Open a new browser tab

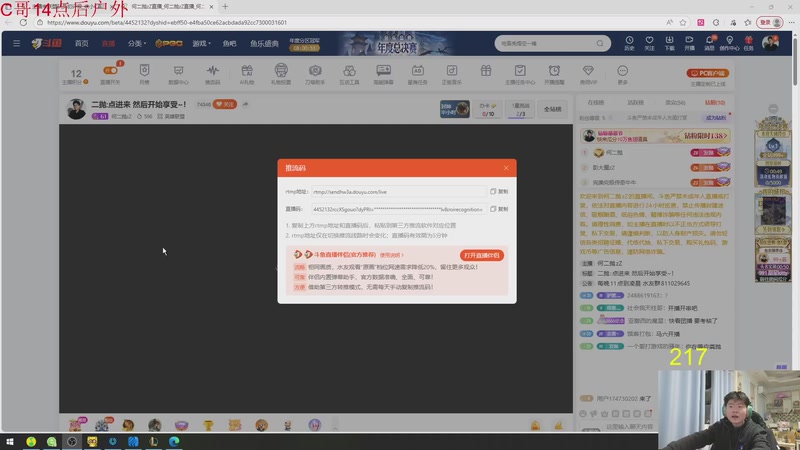coord(225,7)
